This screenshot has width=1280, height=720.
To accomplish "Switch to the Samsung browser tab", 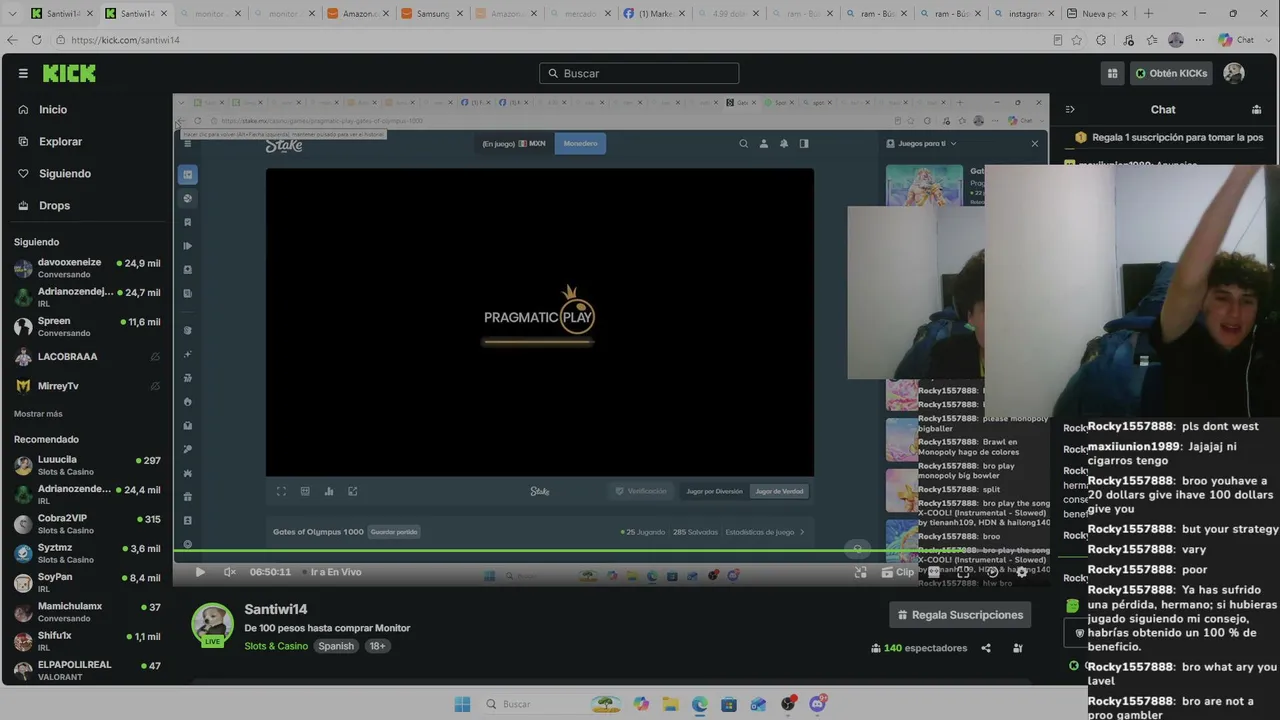I will pos(432,14).
